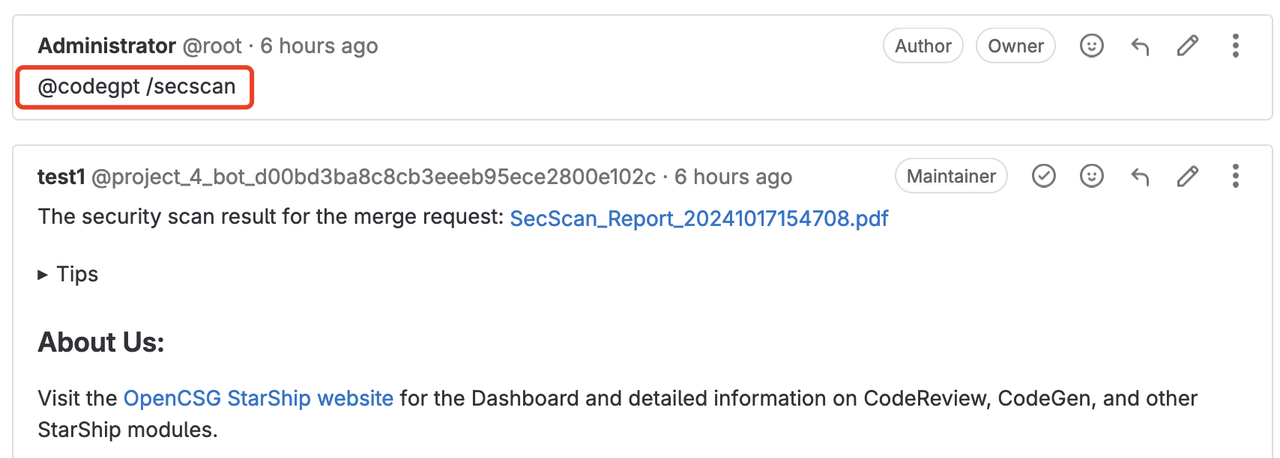Open the test1 author profile
The width and height of the screenshot is (1280, 458).
[x=61, y=177]
